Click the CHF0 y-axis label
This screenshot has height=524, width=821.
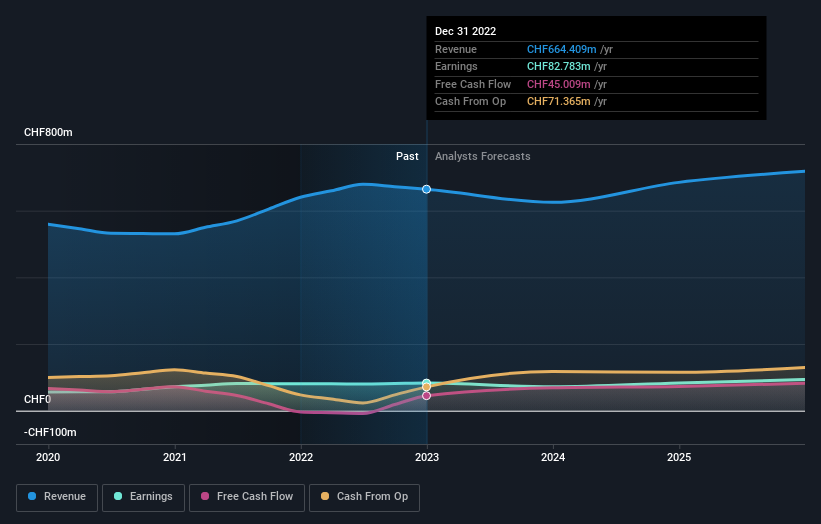coord(37,399)
